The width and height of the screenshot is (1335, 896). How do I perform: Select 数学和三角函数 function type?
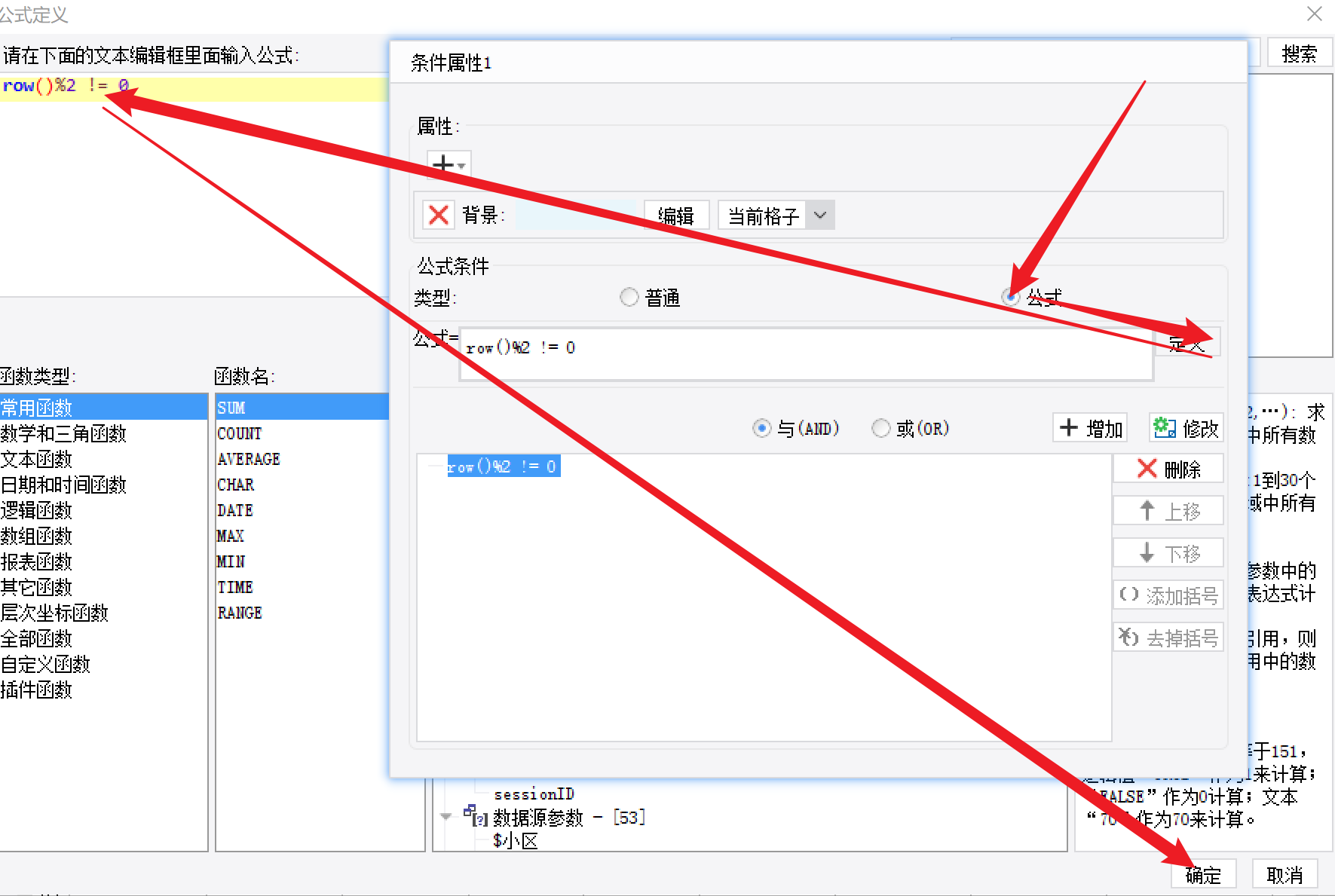coord(103,433)
